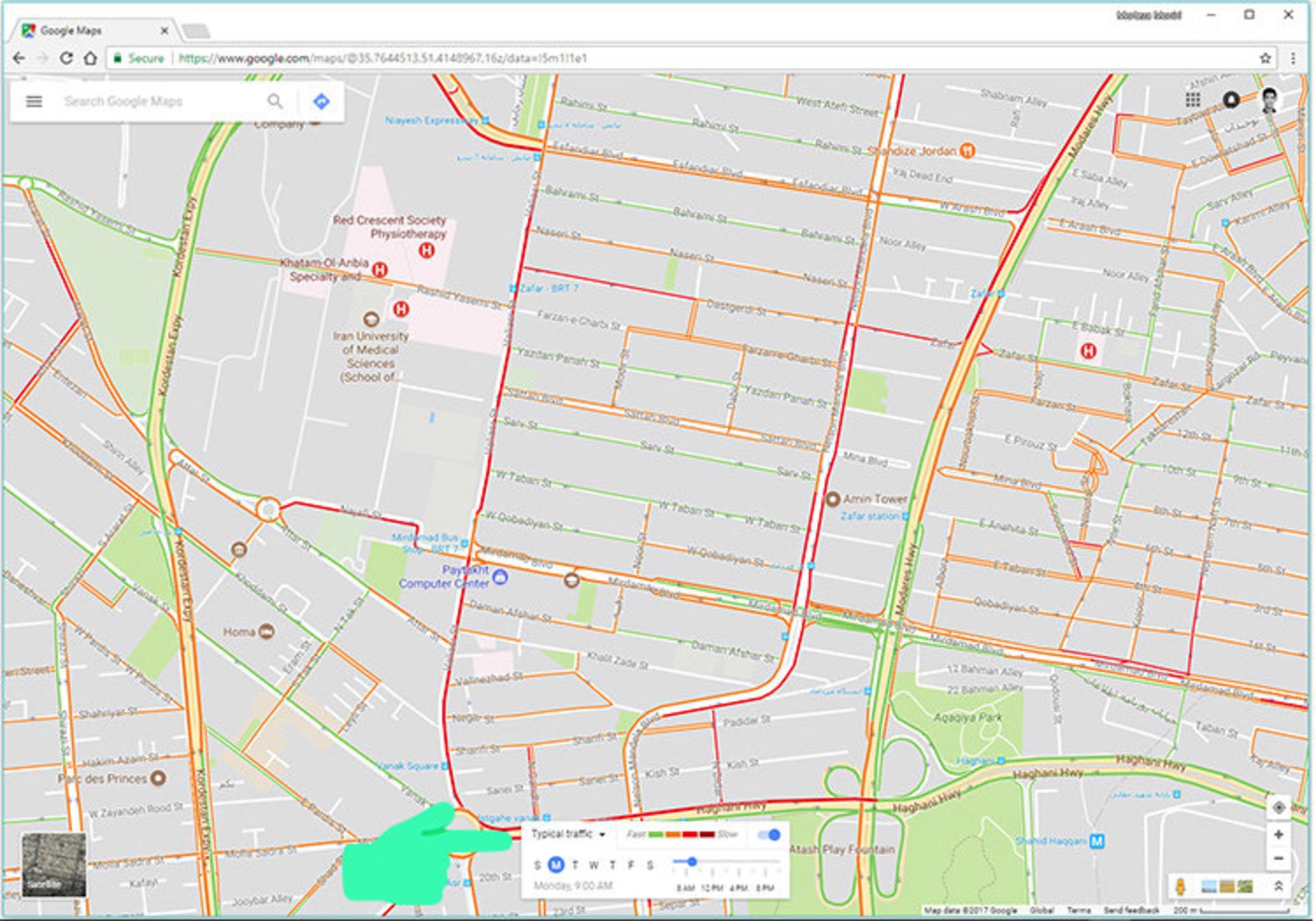1316x921 pixels.
Task: Click Red Crescent Society hospital marker
Action: pos(426,250)
